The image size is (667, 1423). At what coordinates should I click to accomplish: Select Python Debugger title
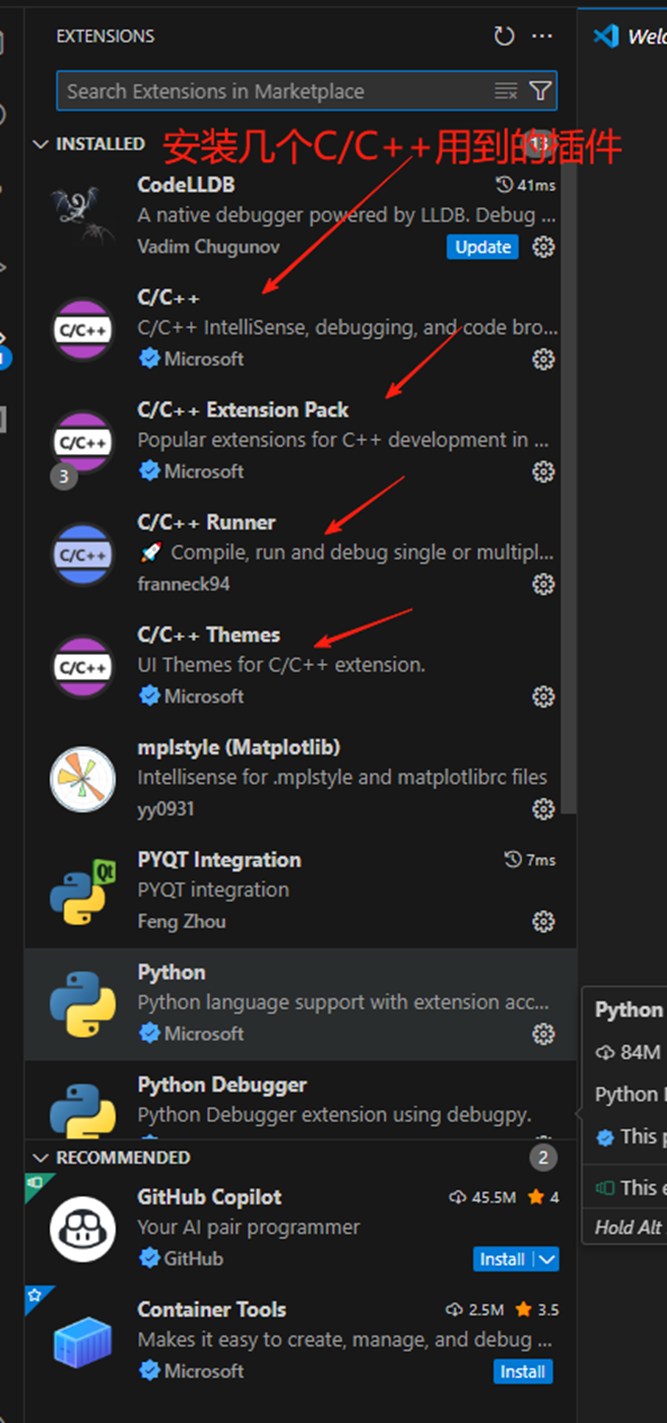[222, 1085]
